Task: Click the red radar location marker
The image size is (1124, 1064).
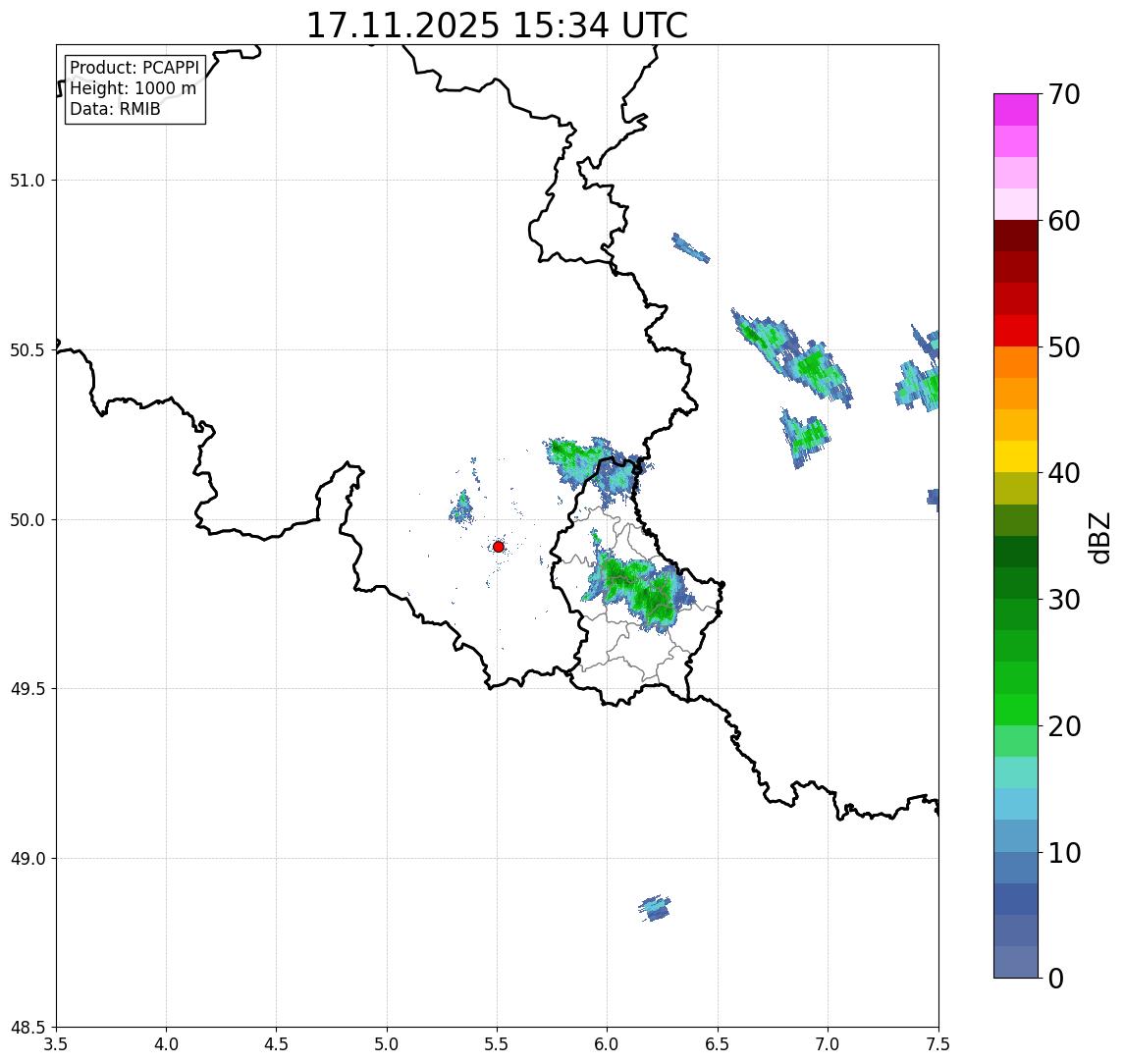Action: click(499, 547)
